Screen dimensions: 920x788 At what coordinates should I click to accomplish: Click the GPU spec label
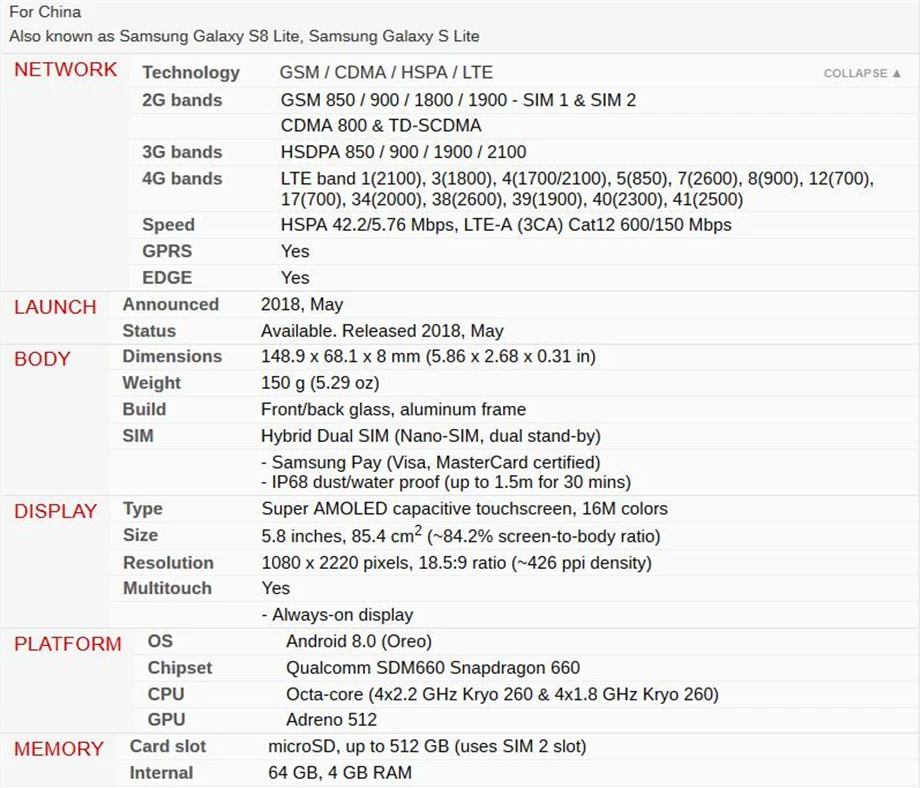tap(167, 719)
